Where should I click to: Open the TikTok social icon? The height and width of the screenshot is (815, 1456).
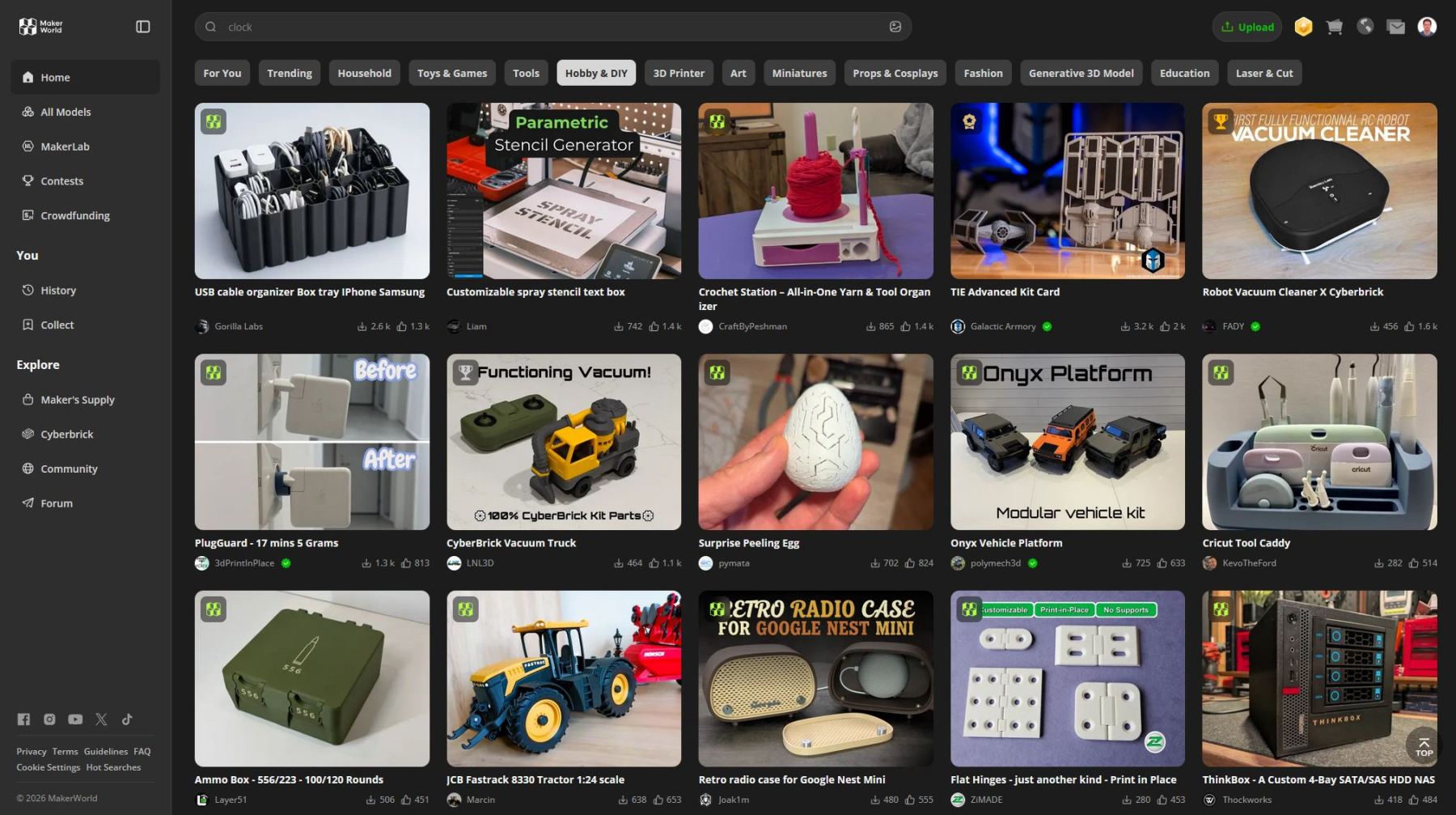(127, 719)
